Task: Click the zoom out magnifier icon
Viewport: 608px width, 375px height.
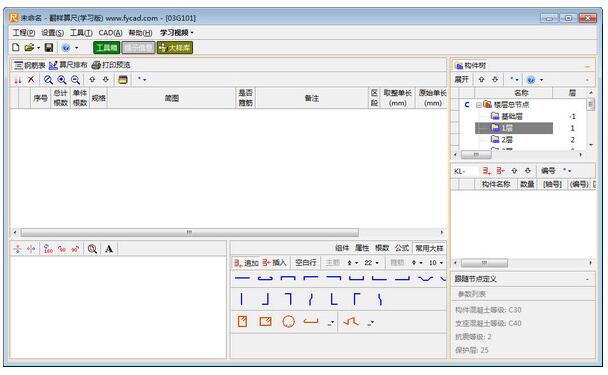Action: click(x=75, y=79)
